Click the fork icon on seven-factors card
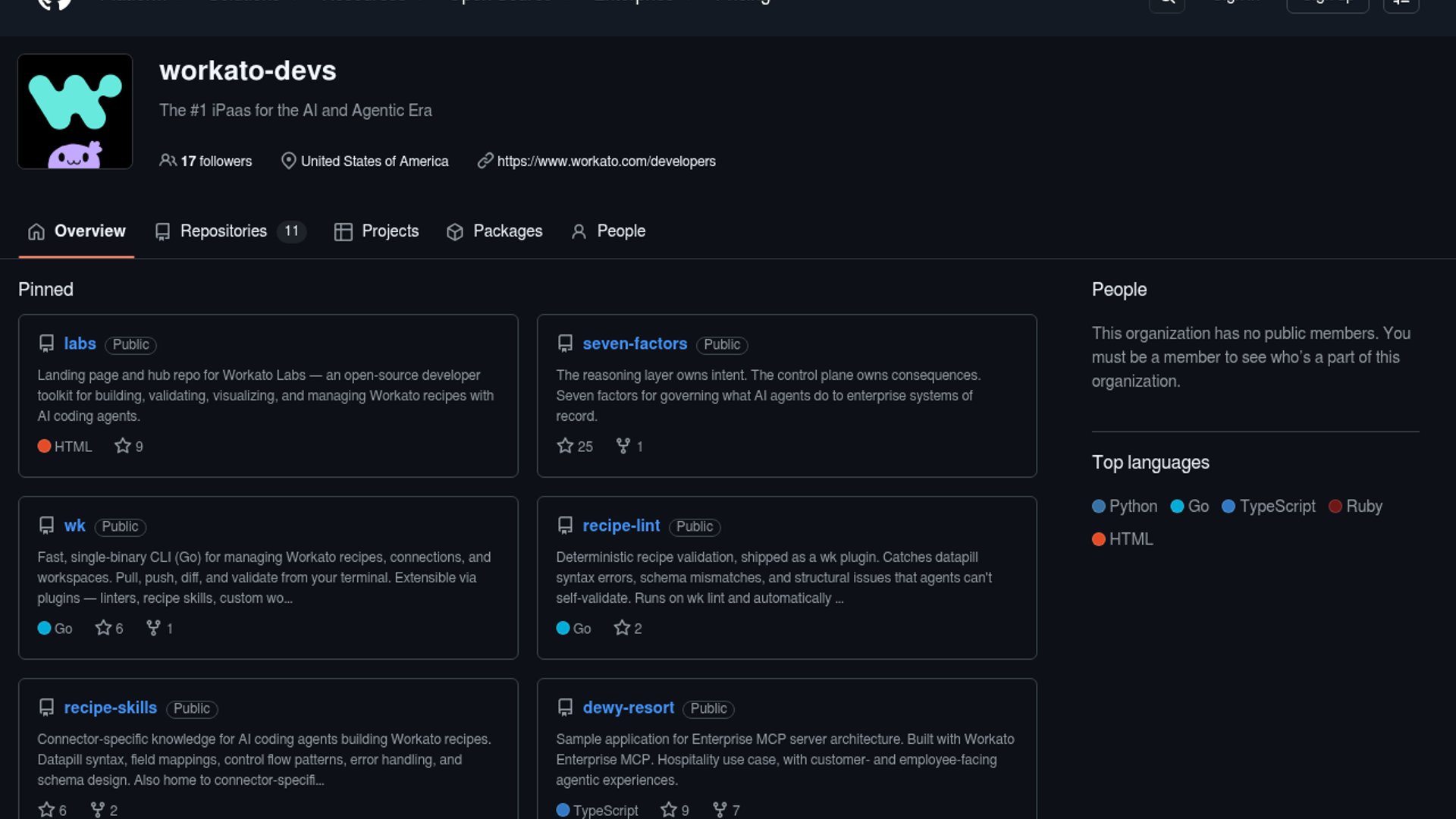This screenshot has width=1456, height=819. pos(623,446)
